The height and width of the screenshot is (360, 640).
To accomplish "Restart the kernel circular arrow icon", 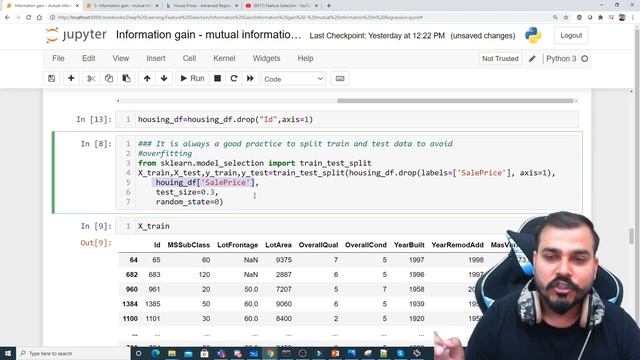I will (234, 78).
